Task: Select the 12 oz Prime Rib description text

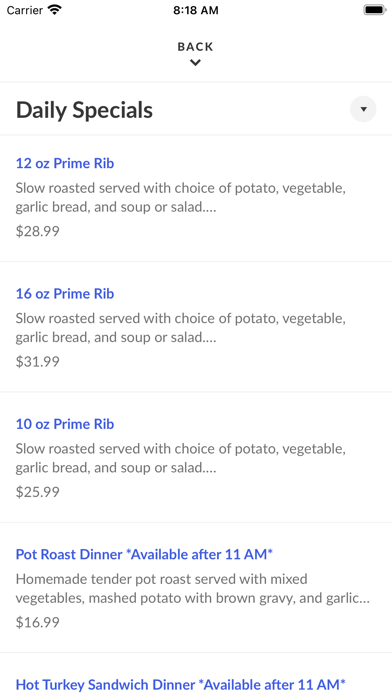Action: click(181, 198)
